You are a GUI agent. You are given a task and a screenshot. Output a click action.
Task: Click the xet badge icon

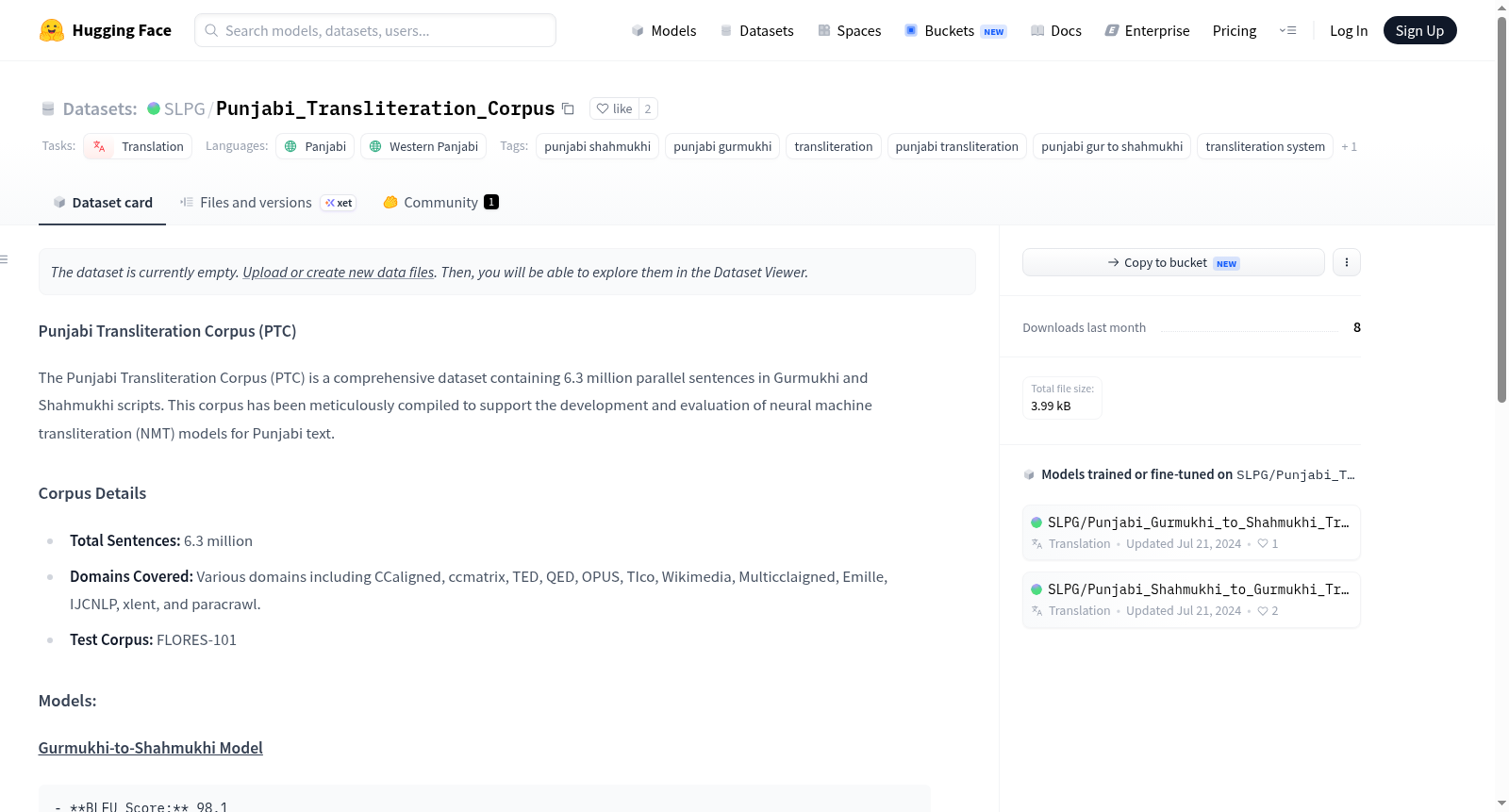tap(339, 203)
